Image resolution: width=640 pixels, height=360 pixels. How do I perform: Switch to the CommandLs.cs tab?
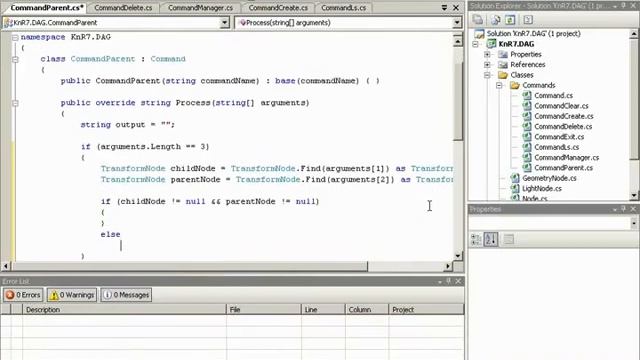point(343,7)
